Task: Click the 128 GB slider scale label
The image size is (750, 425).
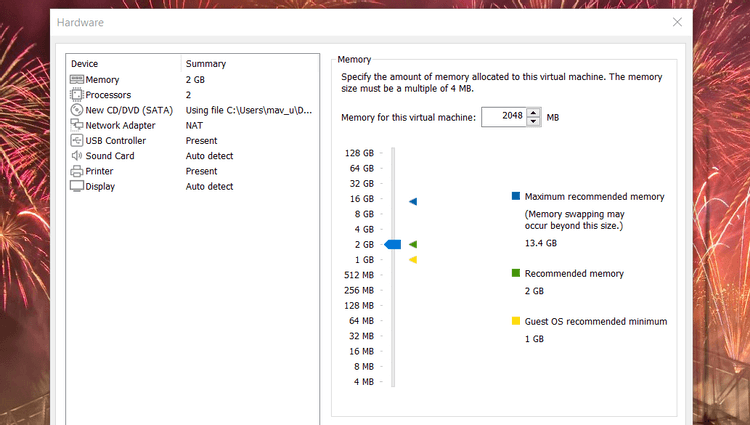Action: click(359, 153)
